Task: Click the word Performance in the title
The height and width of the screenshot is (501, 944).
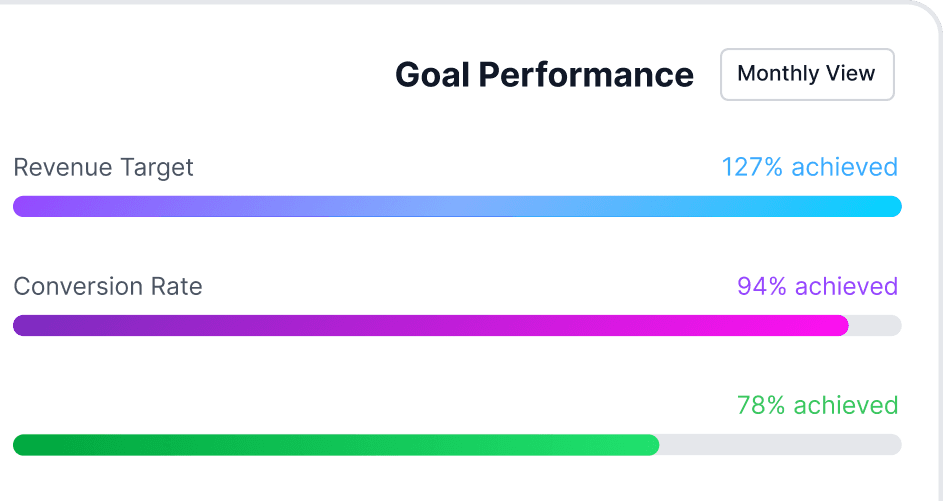Action: [586, 75]
